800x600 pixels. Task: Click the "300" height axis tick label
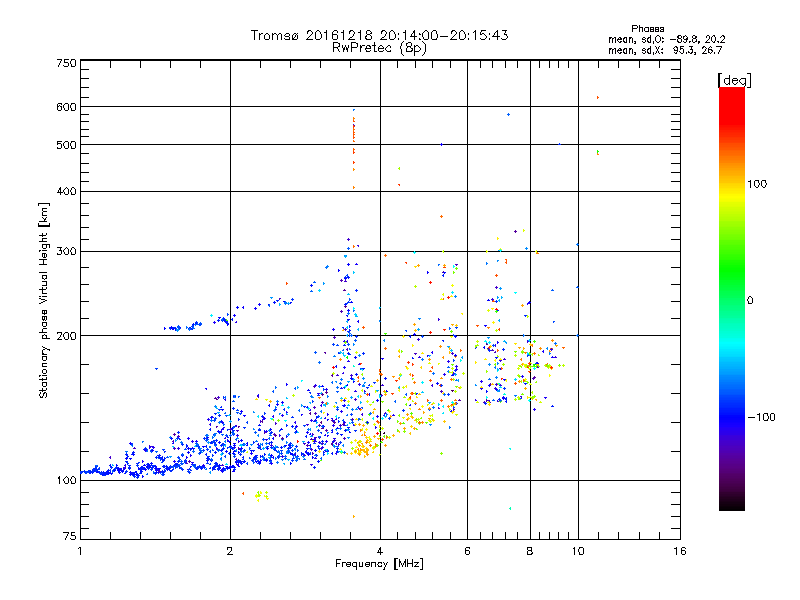[x=67, y=252]
